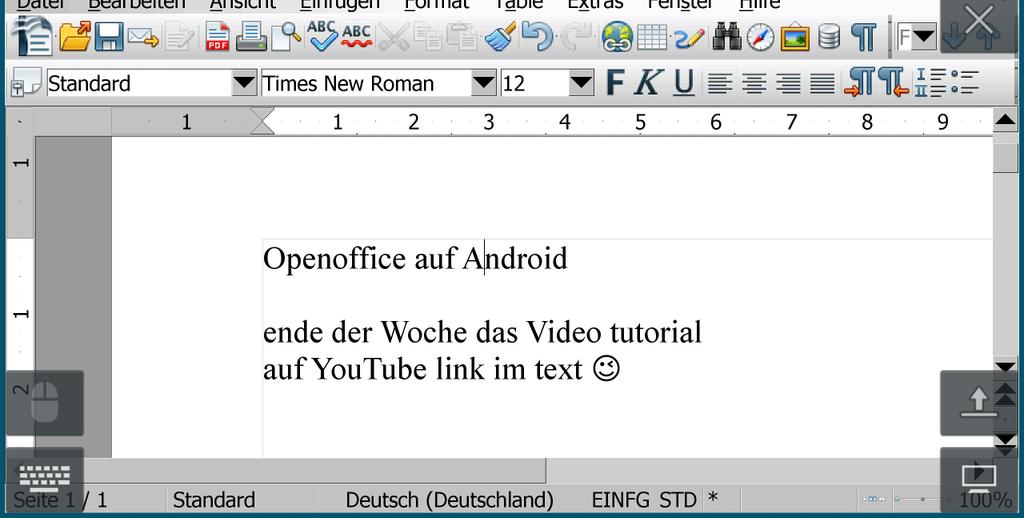Tap the mouse overlay button
1024x518 pixels.
[x=44, y=403]
